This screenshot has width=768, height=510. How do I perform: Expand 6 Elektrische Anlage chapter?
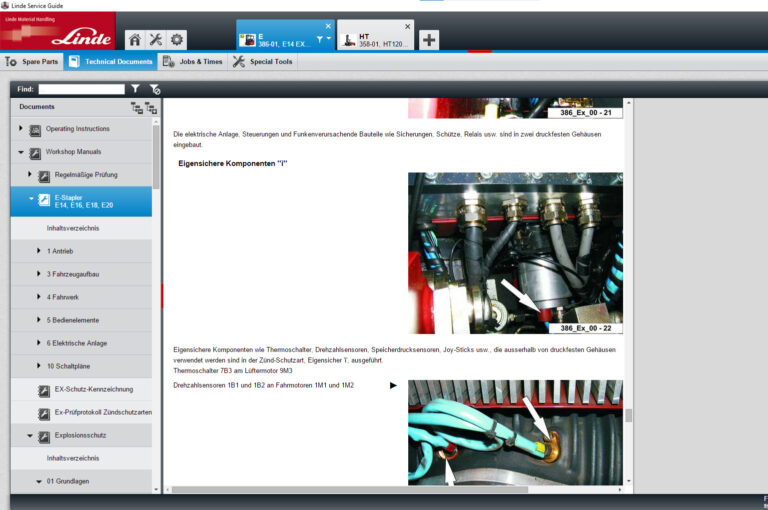(38, 343)
